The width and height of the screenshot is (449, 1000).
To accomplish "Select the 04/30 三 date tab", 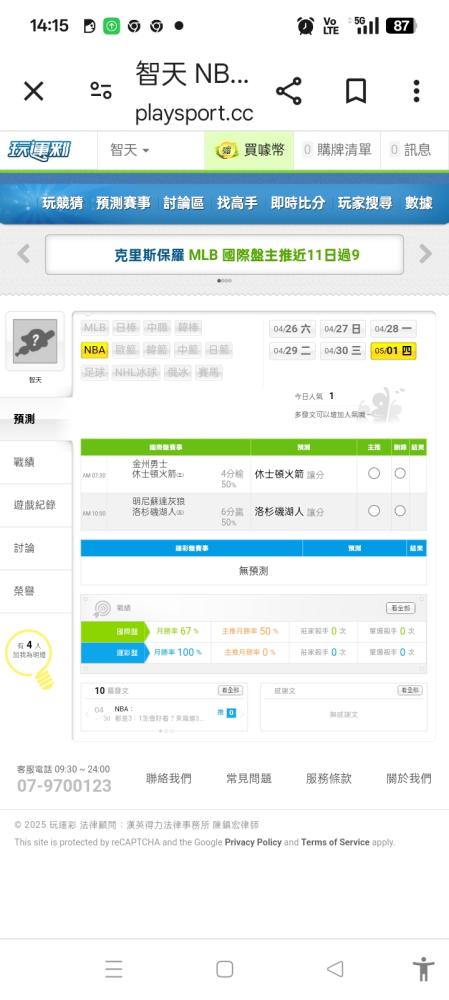I will 343,350.
